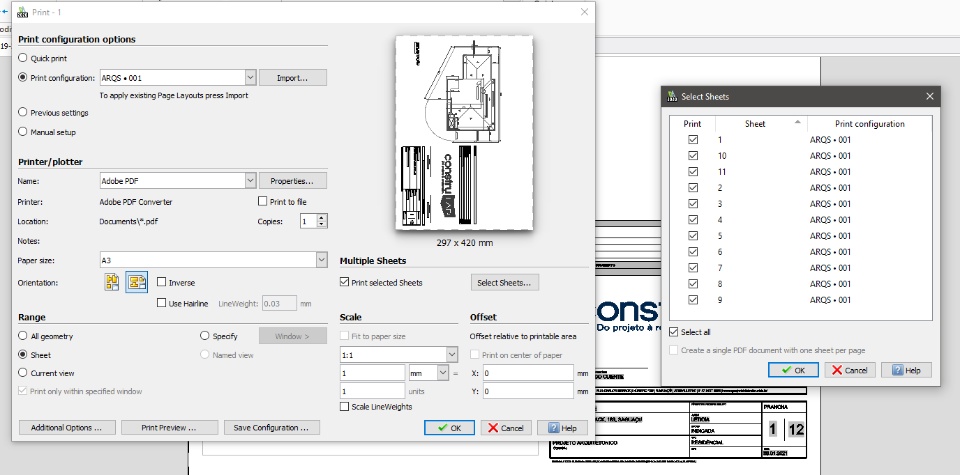Toggle the Inverse orientation checkbox

(162, 282)
